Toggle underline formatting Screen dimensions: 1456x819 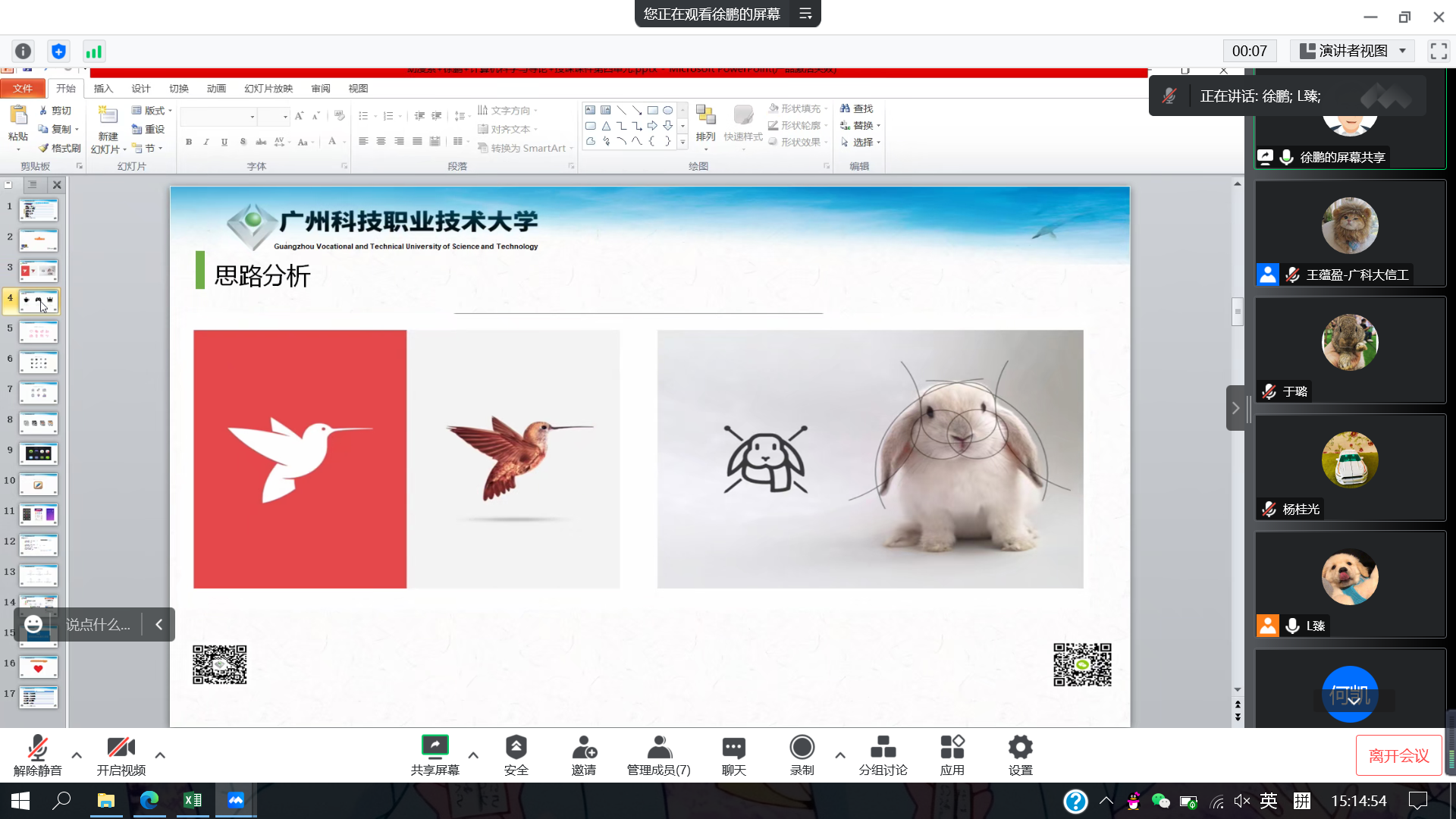tap(224, 142)
